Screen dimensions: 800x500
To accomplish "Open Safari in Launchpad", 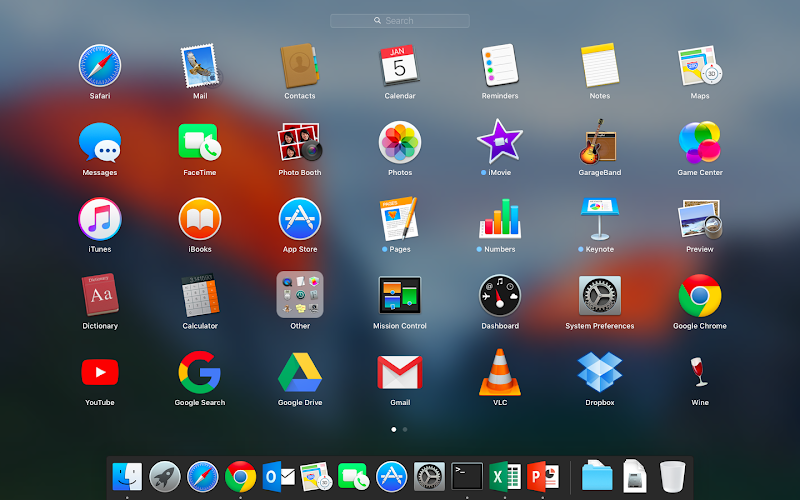I will [99, 65].
